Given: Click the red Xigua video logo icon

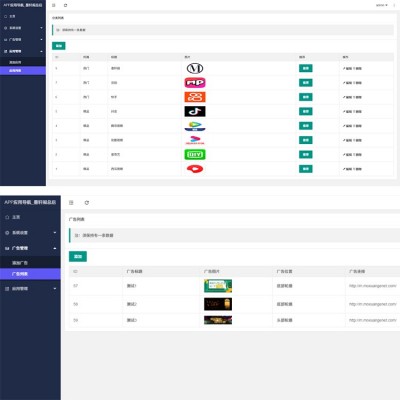Looking at the screenshot, I should 195,169.
